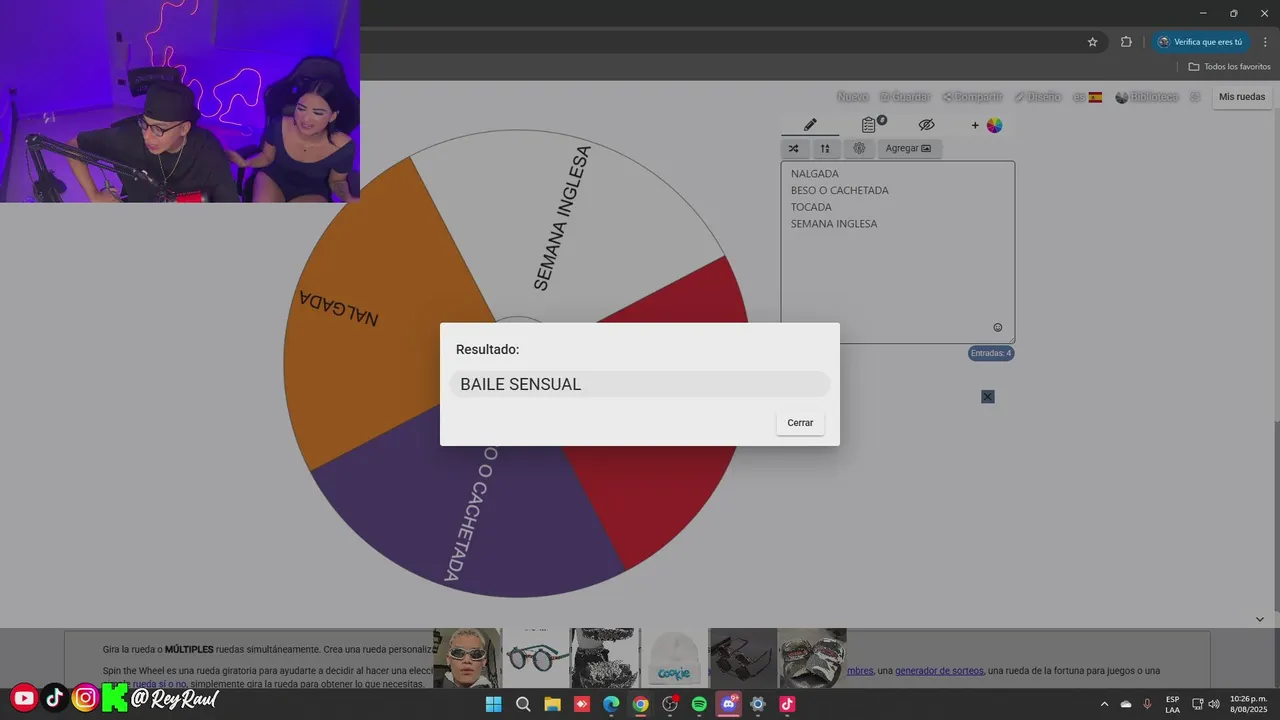Image resolution: width=1280 pixels, height=720 pixels.
Task: Open the Spanish language selector
Action: [x=1087, y=97]
